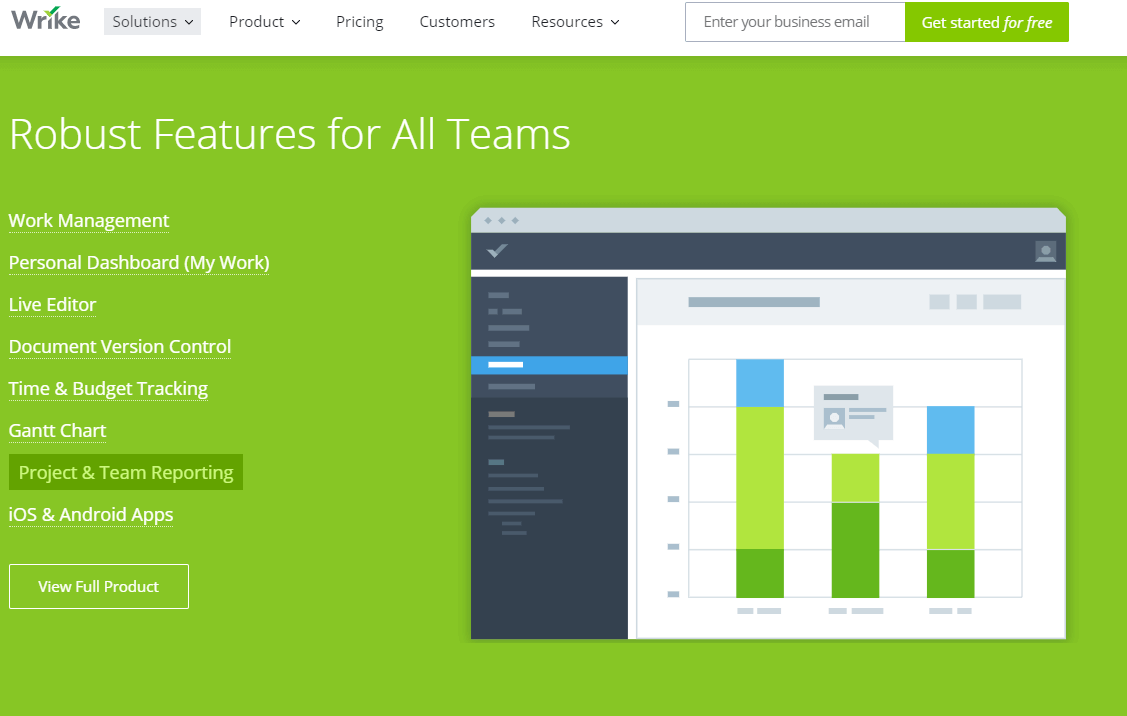The image size is (1127, 716).
Task: Open the Work Management feature link
Action: coord(88,221)
